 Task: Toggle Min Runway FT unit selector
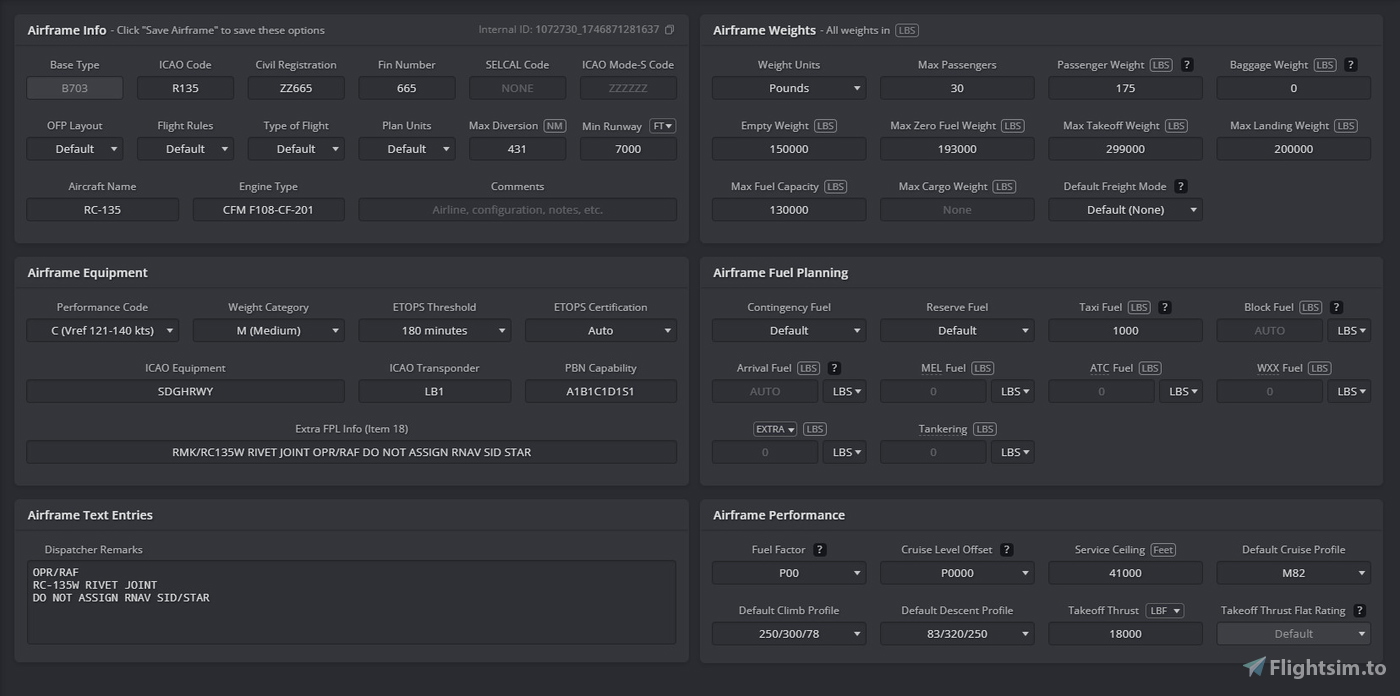663,126
